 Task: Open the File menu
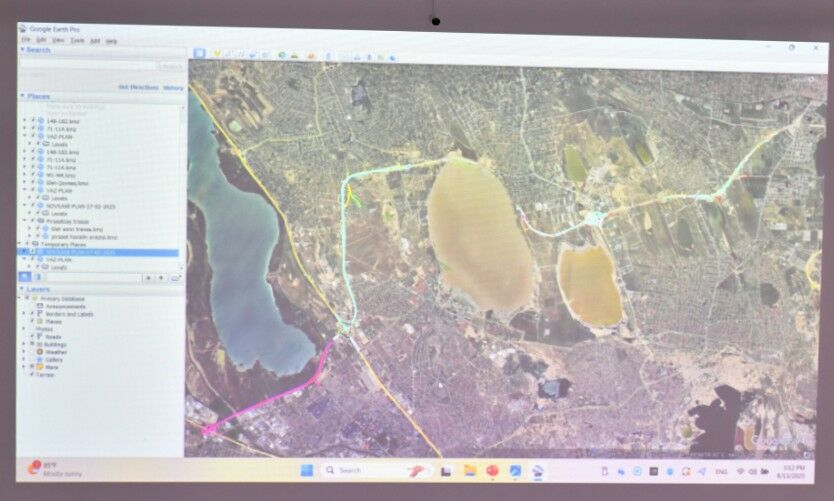pos(26,40)
